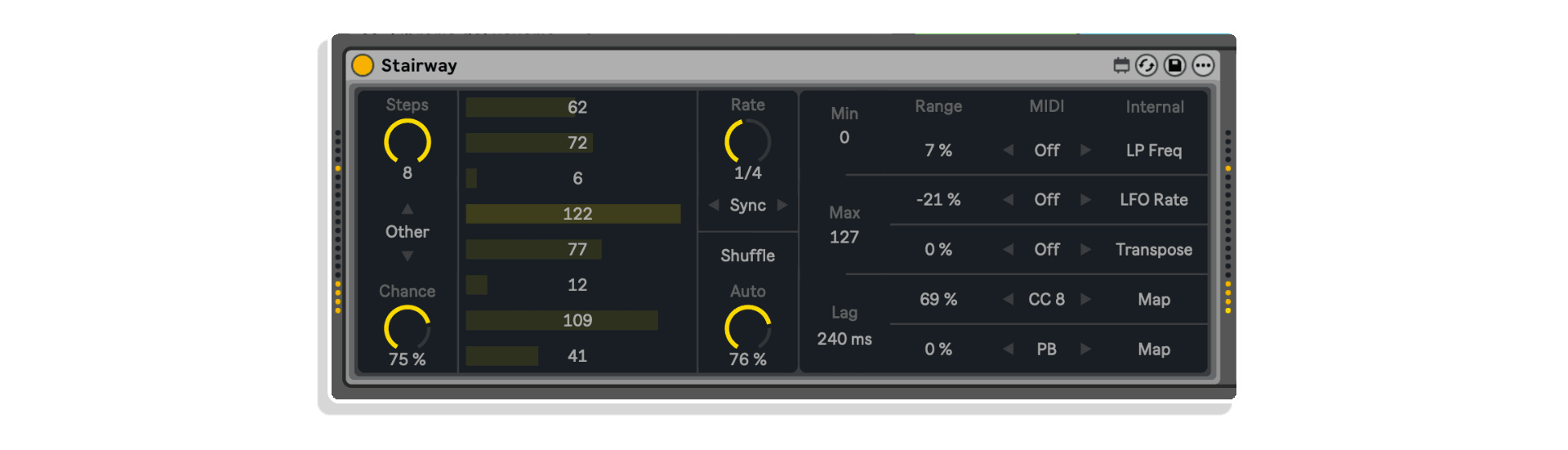Click the left arrow beside Sync
The width and height of the screenshot is (1568, 450).
pos(714,205)
